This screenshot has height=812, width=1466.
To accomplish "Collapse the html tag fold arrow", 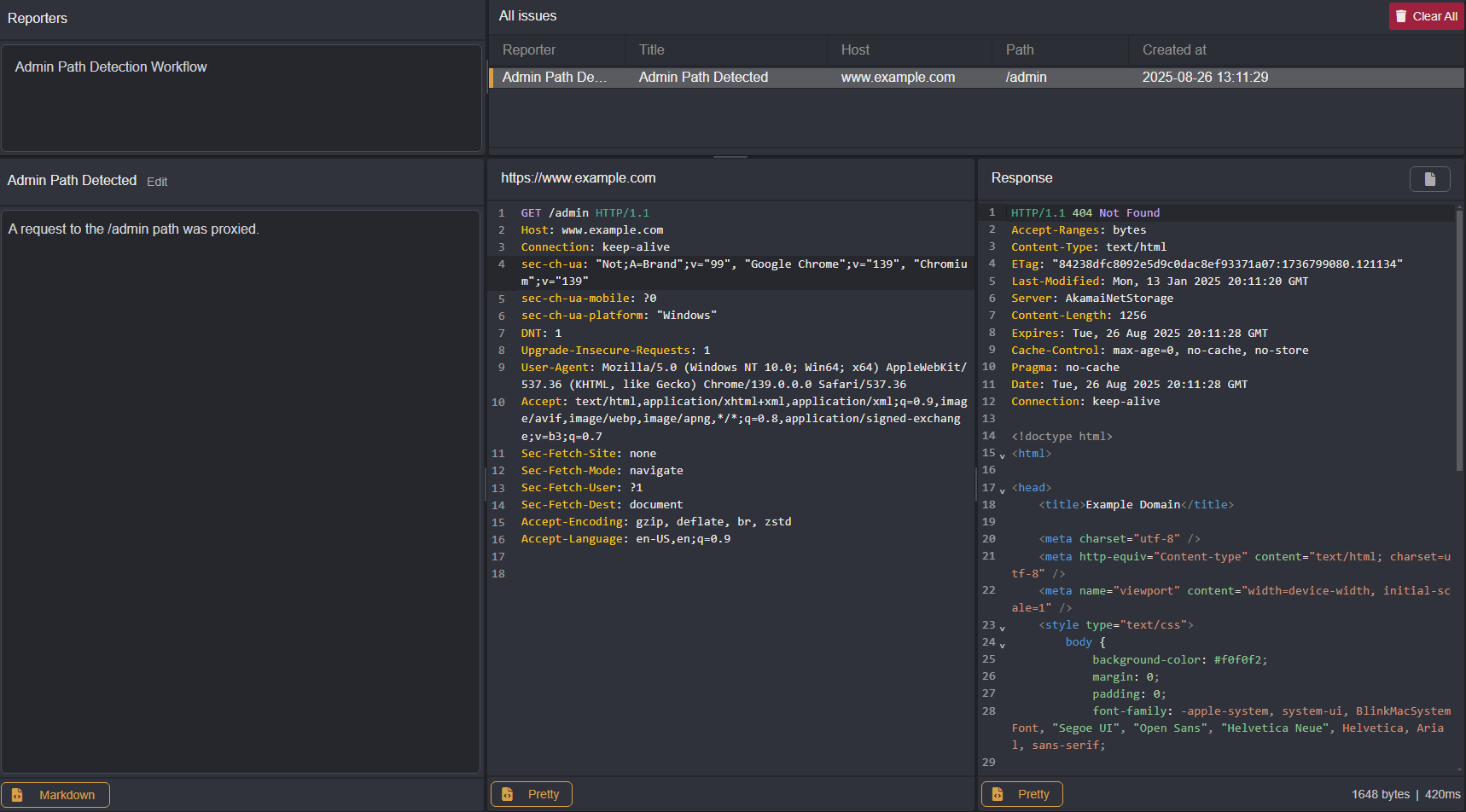I will pos(1002,455).
